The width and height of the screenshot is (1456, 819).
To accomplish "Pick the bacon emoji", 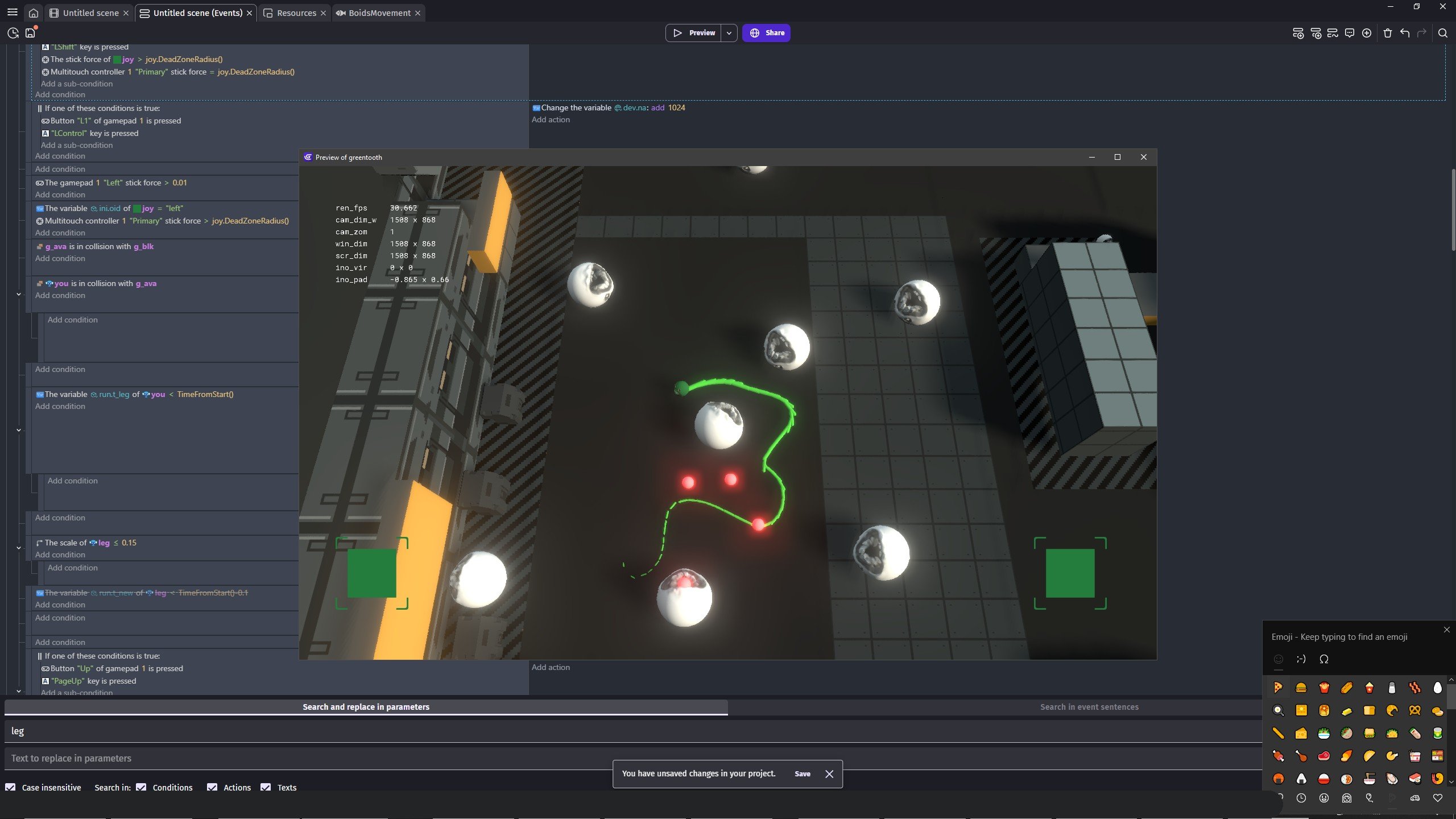I will tap(1414, 688).
